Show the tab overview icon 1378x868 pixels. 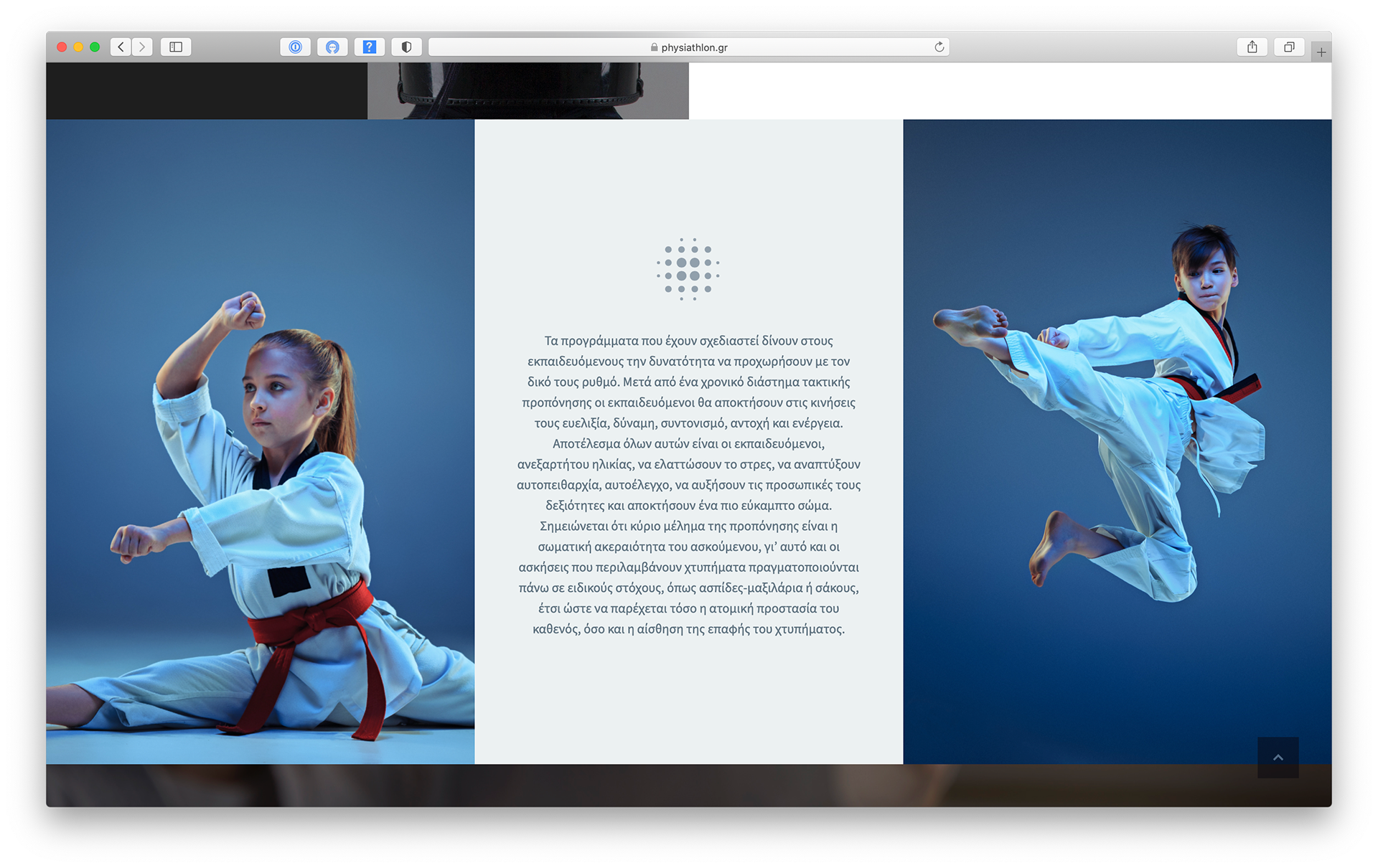click(x=1289, y=47)
